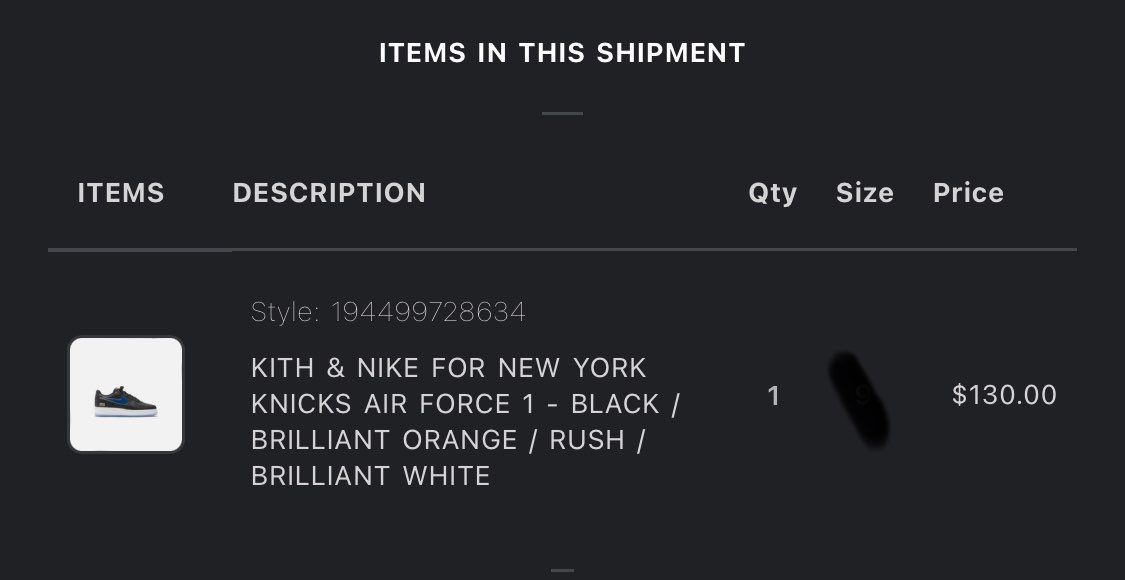
Task: Click the divider under the shipment heading
Action: coord(562,113)
